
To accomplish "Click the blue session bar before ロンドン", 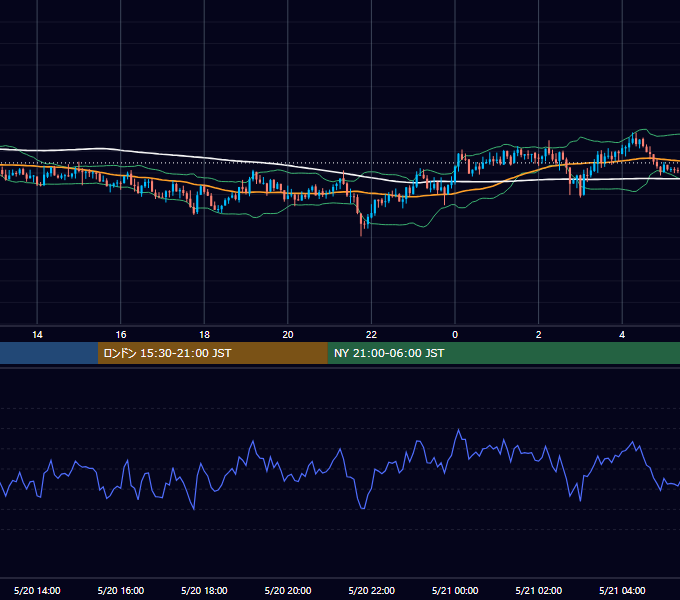I will click(49, 353).
